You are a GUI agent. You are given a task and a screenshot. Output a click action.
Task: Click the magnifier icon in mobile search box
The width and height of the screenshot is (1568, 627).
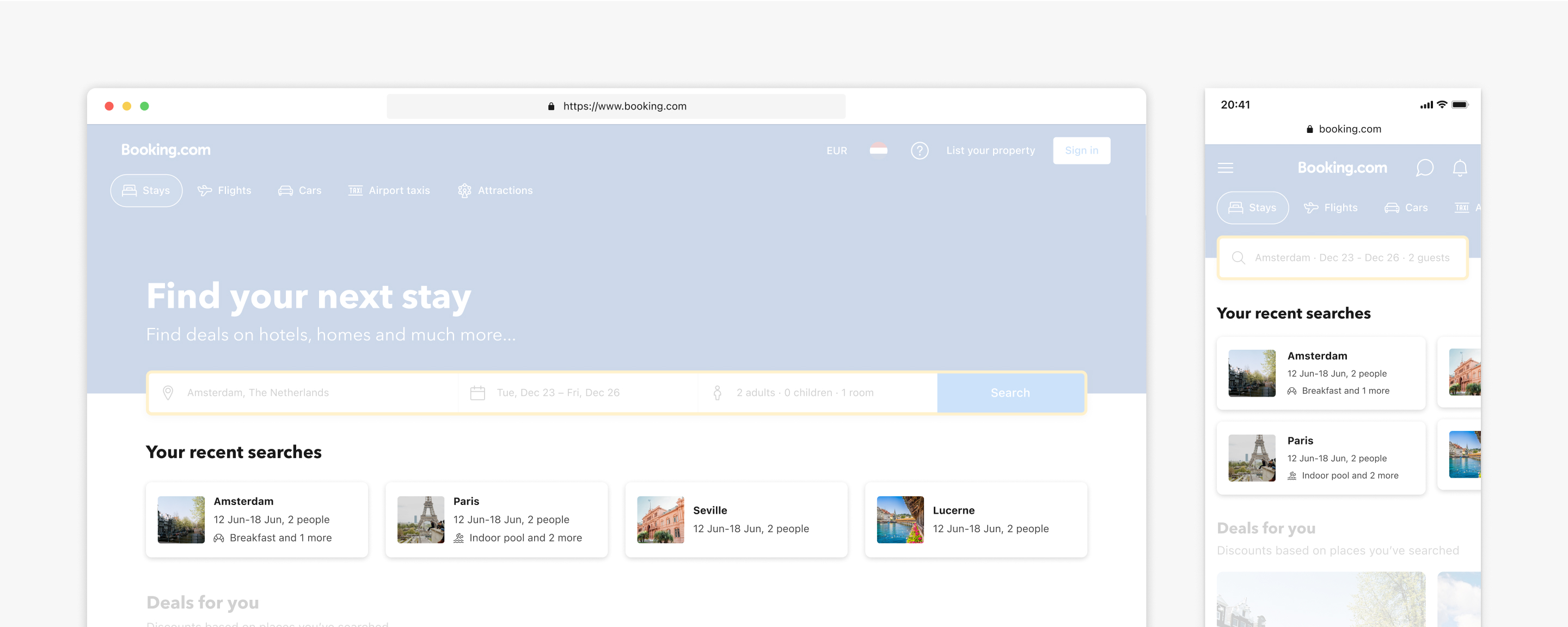[x=1238, y=258]
